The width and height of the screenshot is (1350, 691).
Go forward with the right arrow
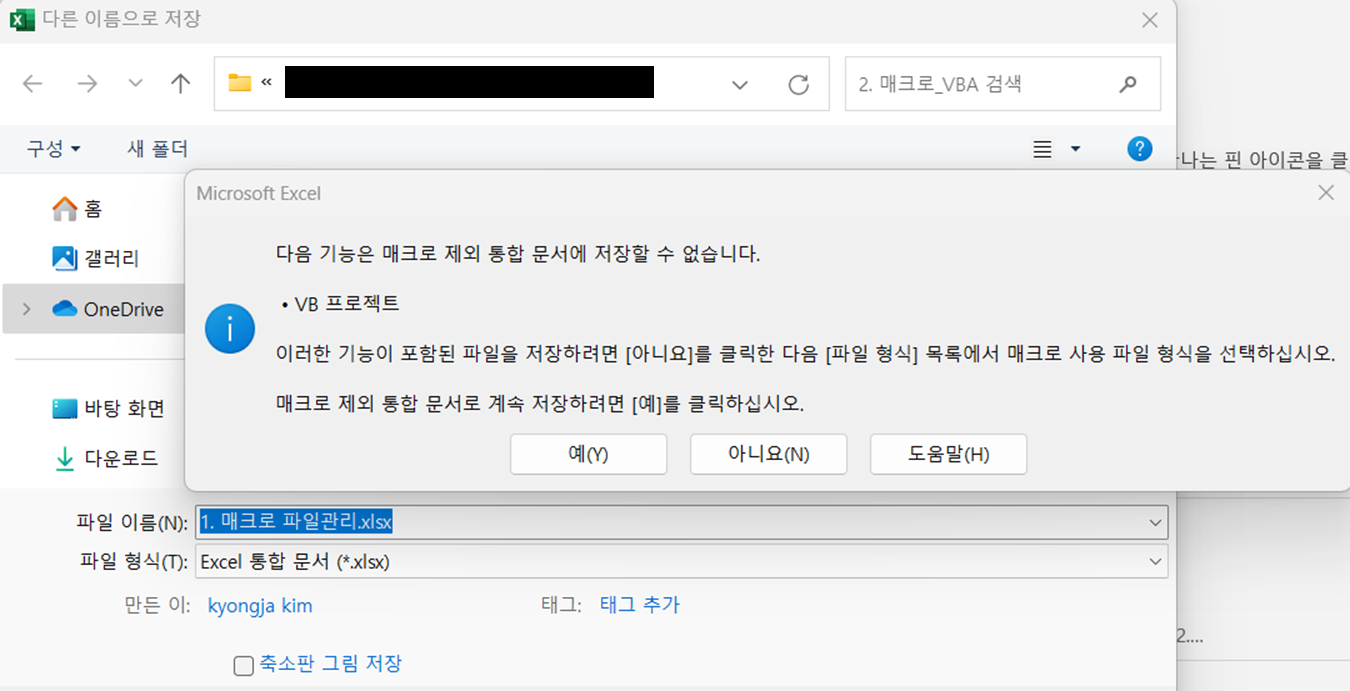(x=87, y=84)
